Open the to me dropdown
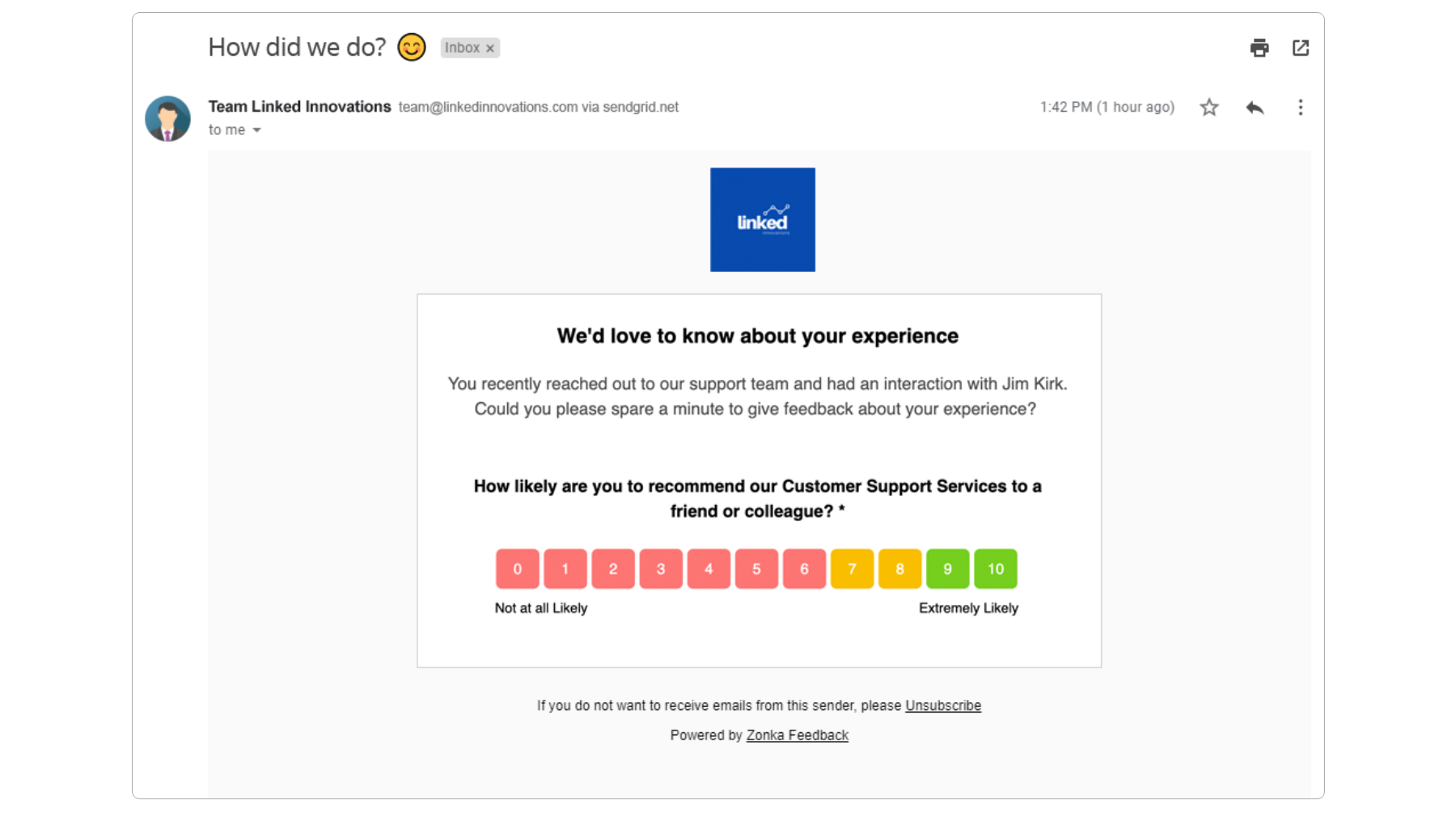This screenshot has width=1456, height=813. (x=235, y=129)
